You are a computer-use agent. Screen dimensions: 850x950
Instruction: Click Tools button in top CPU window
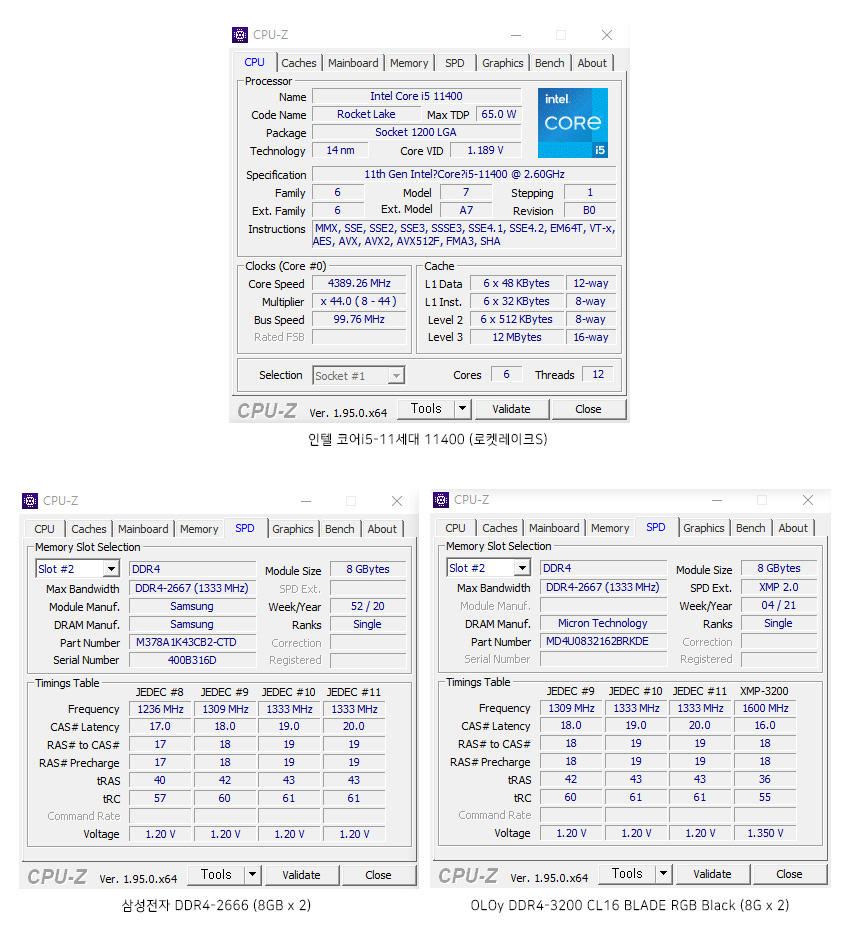426,409
